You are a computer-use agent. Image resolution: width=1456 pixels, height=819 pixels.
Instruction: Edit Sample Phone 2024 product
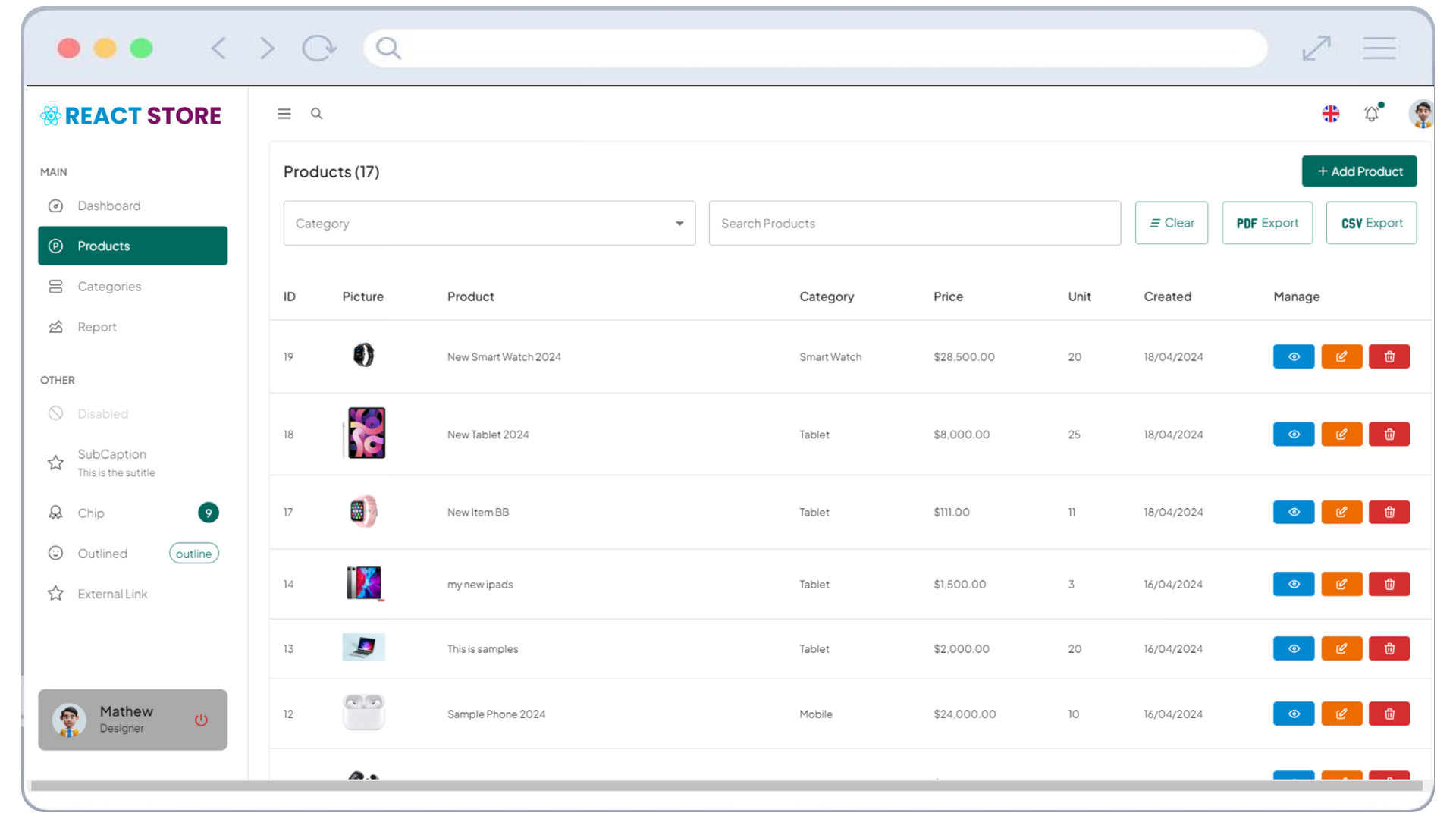pos(1341,714)
